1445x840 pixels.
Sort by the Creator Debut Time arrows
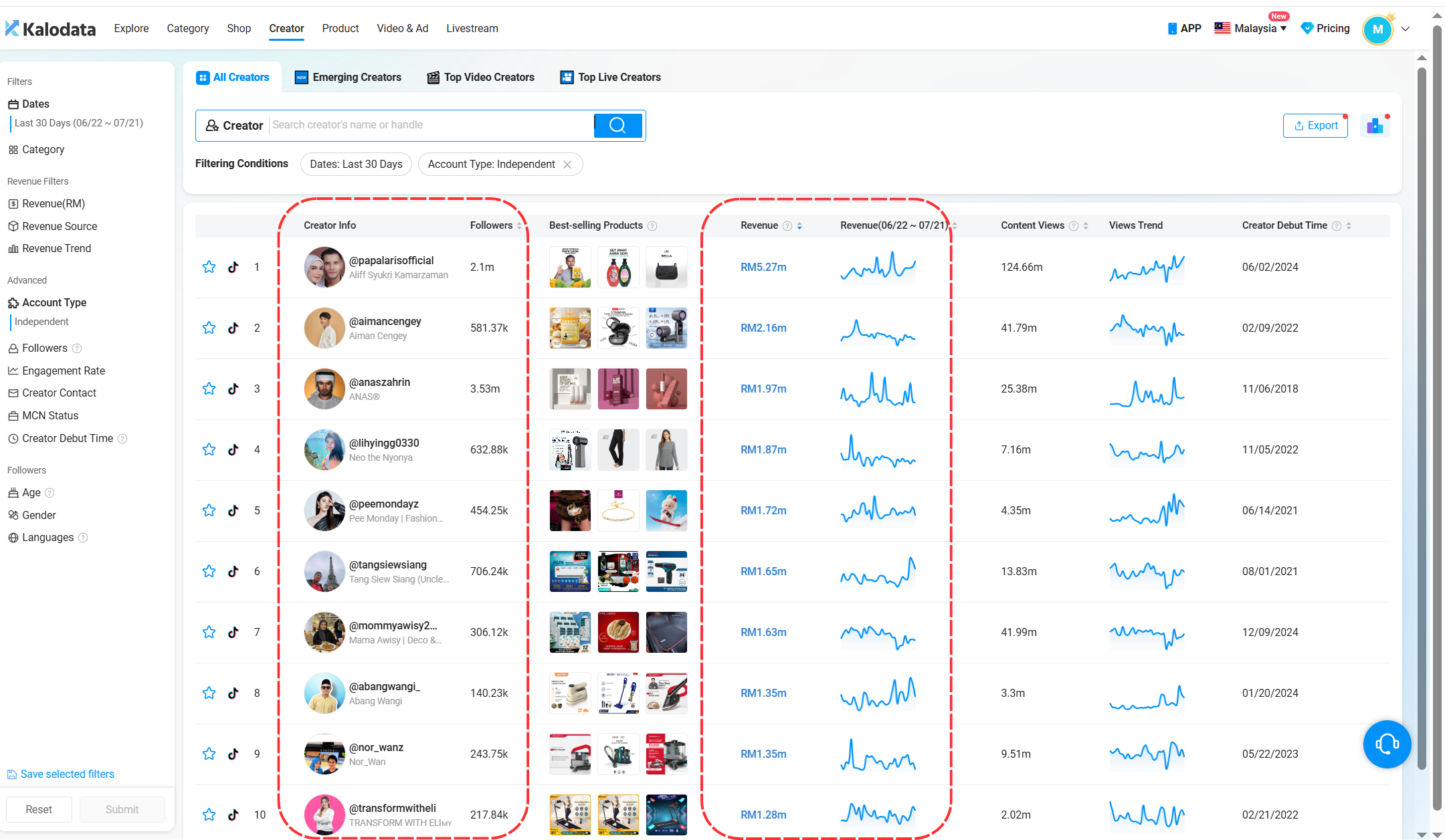(x=1349, y=226)
